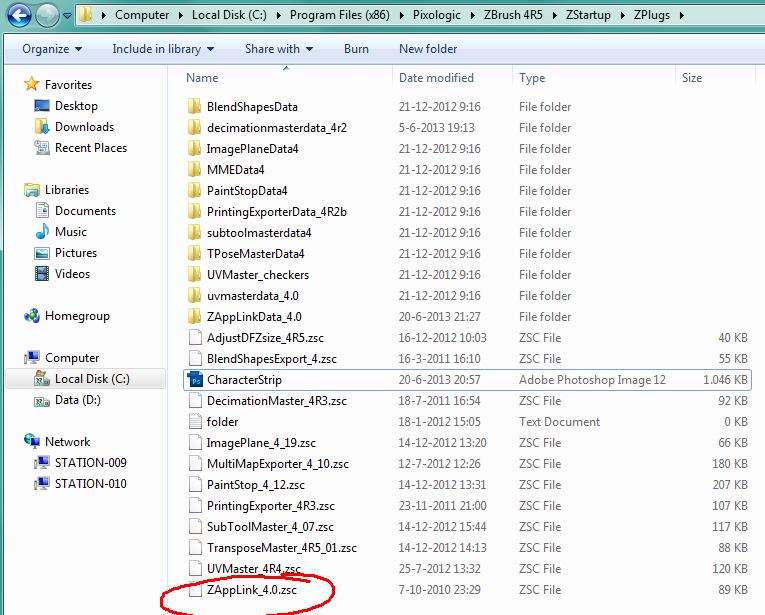Select the MMEData4 folder name

(x=235, y=170)
